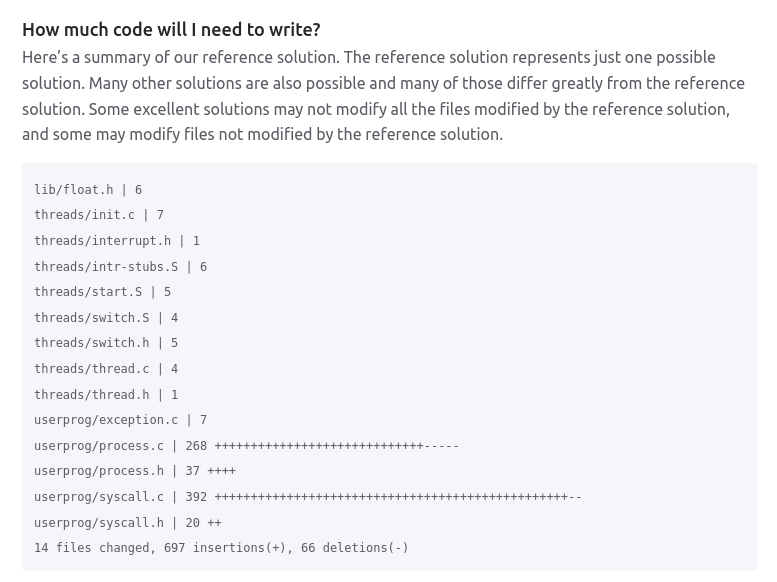Pick the threads/intr-stubs.S line
This screenshot has height=582, width=777.
coord(120,267)
